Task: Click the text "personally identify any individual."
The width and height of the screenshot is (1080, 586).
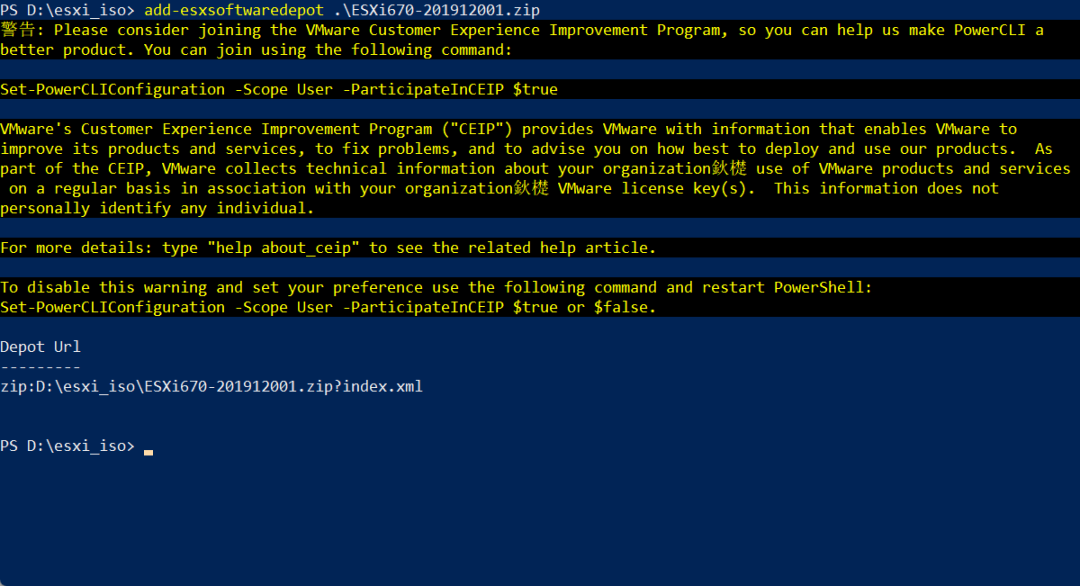Action: [157, 208]
